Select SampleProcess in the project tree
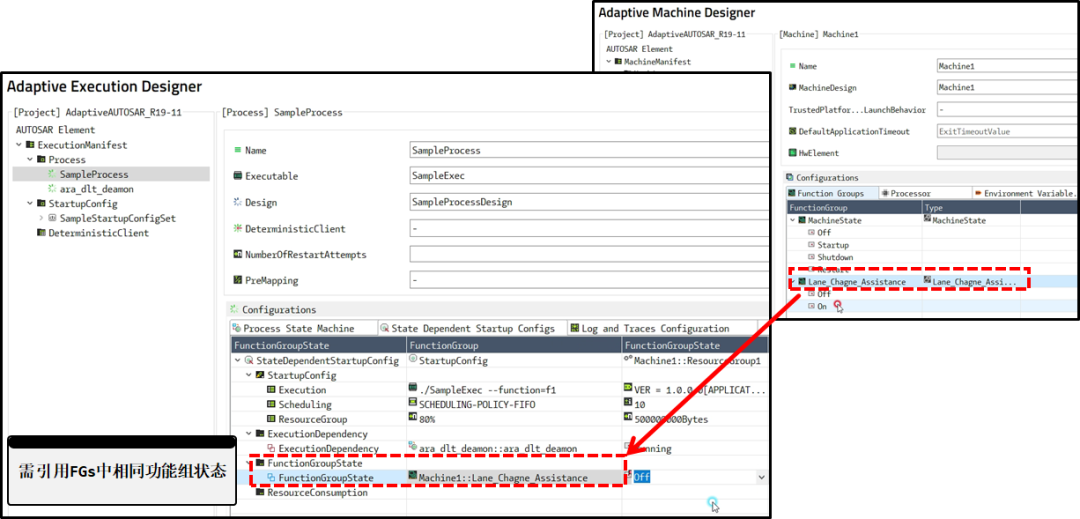 [93, 174]
